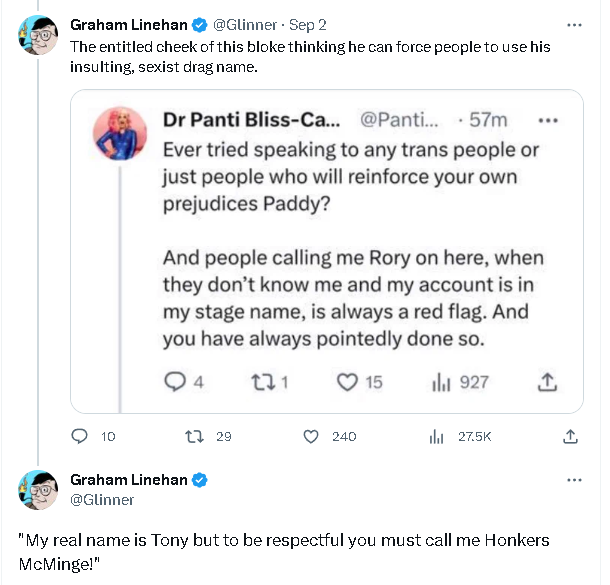Open more options on second Linehan tweet
610x585 pixels.
pyautogui.click(x=574, y=480)
